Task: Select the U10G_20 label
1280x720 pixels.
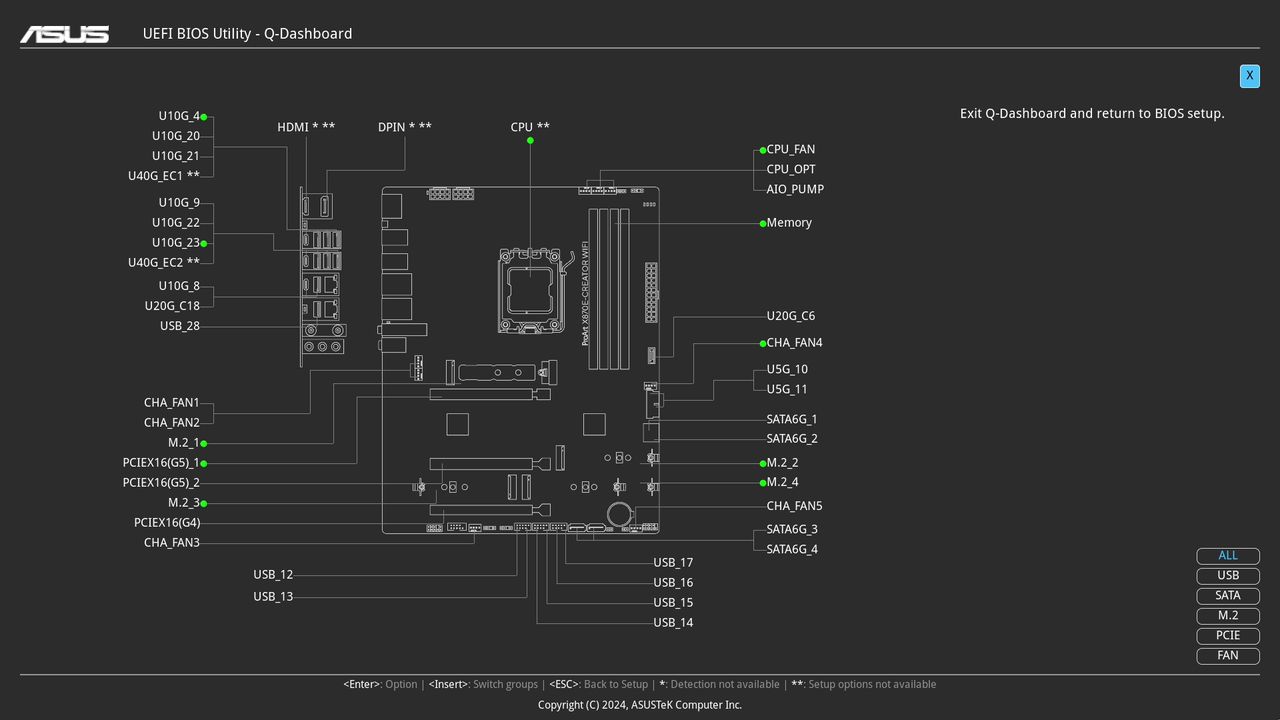Action: 176,136
